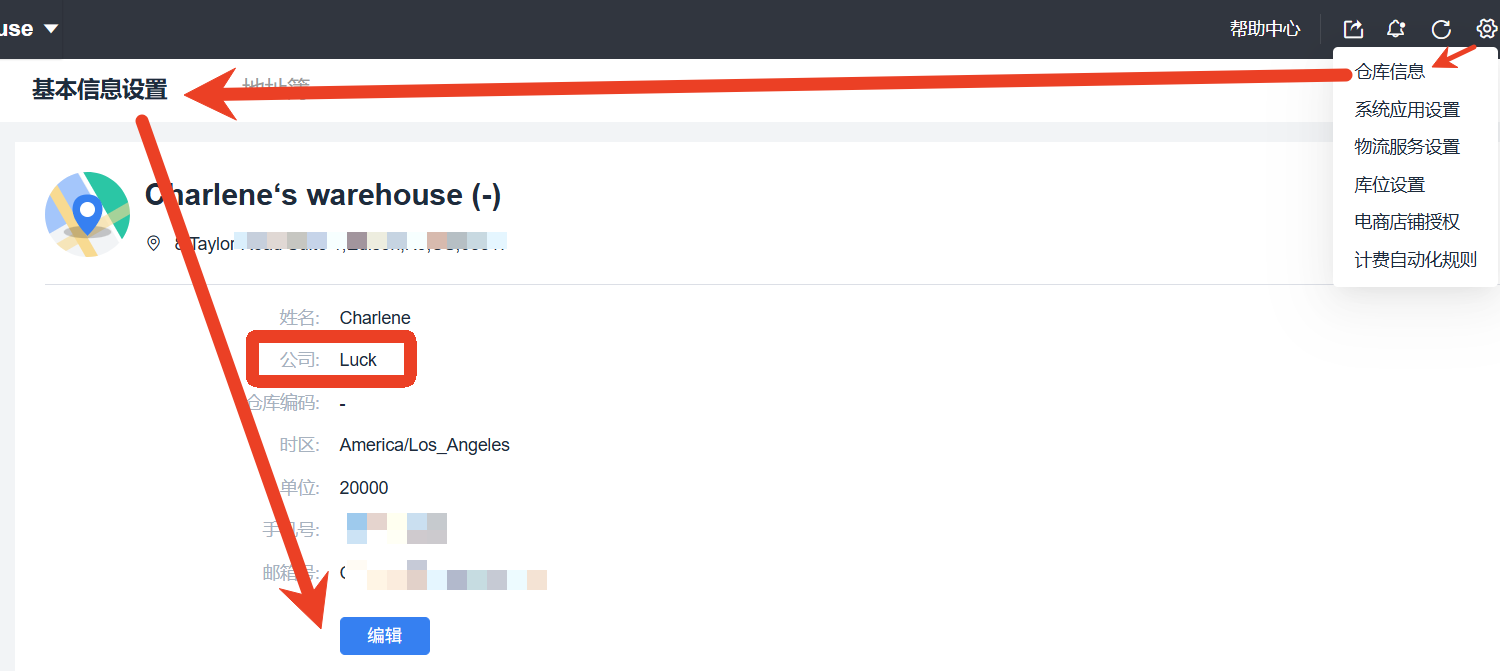
Task: Click the America/Los_Angeles timezone value
Action: 425,445
